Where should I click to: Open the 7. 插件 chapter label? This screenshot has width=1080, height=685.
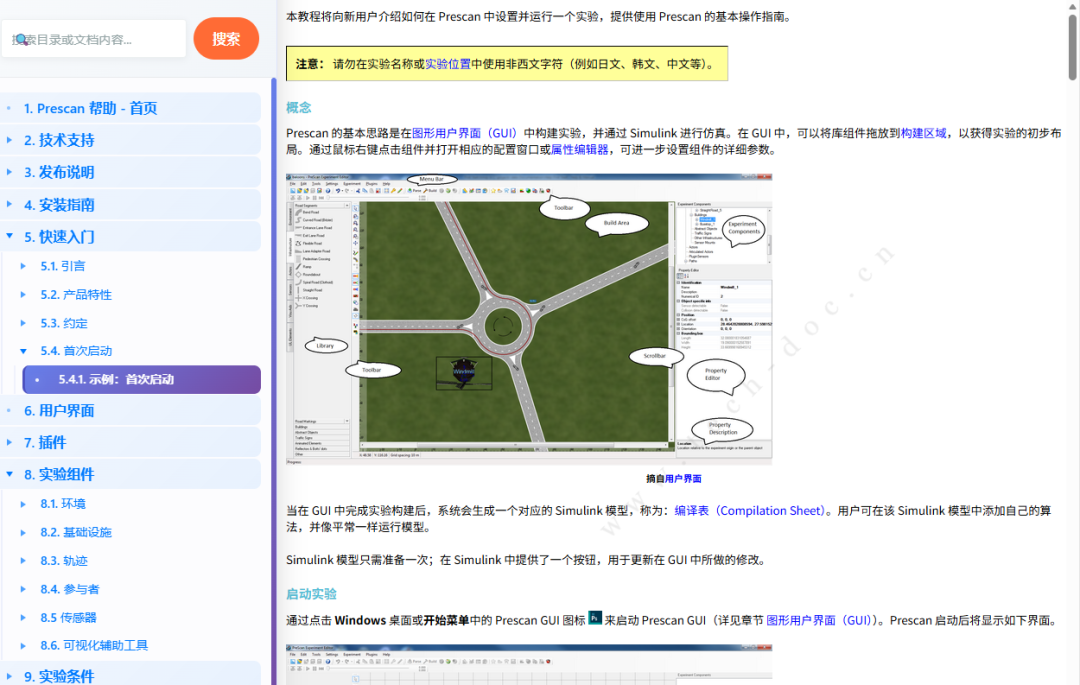45,443
